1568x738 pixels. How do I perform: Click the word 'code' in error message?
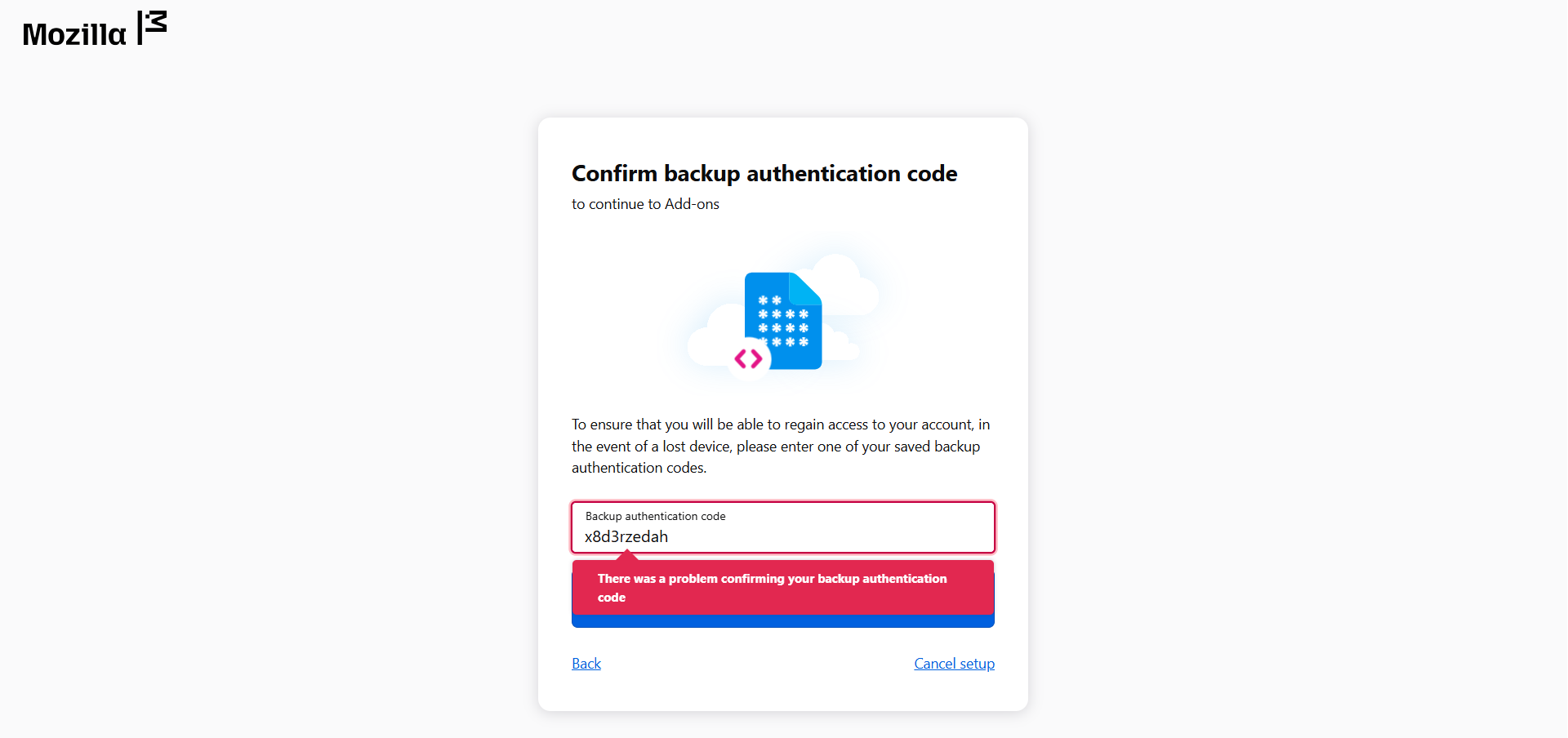(612, 598)
